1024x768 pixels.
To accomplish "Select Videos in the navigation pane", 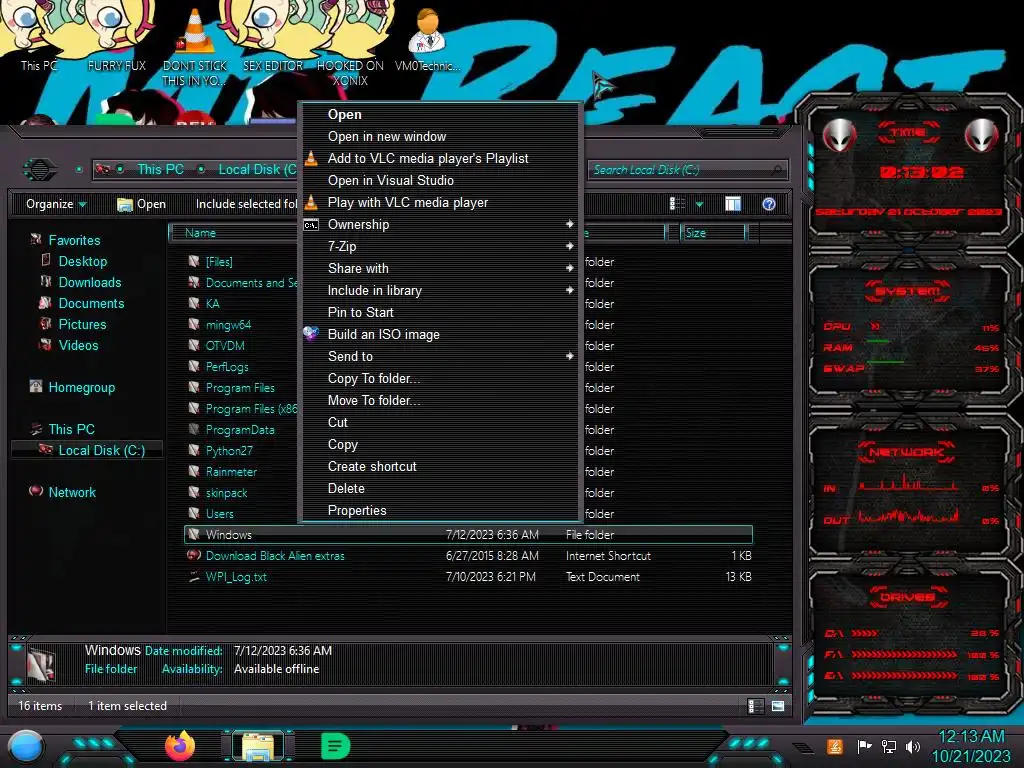I will coord(78,345).
